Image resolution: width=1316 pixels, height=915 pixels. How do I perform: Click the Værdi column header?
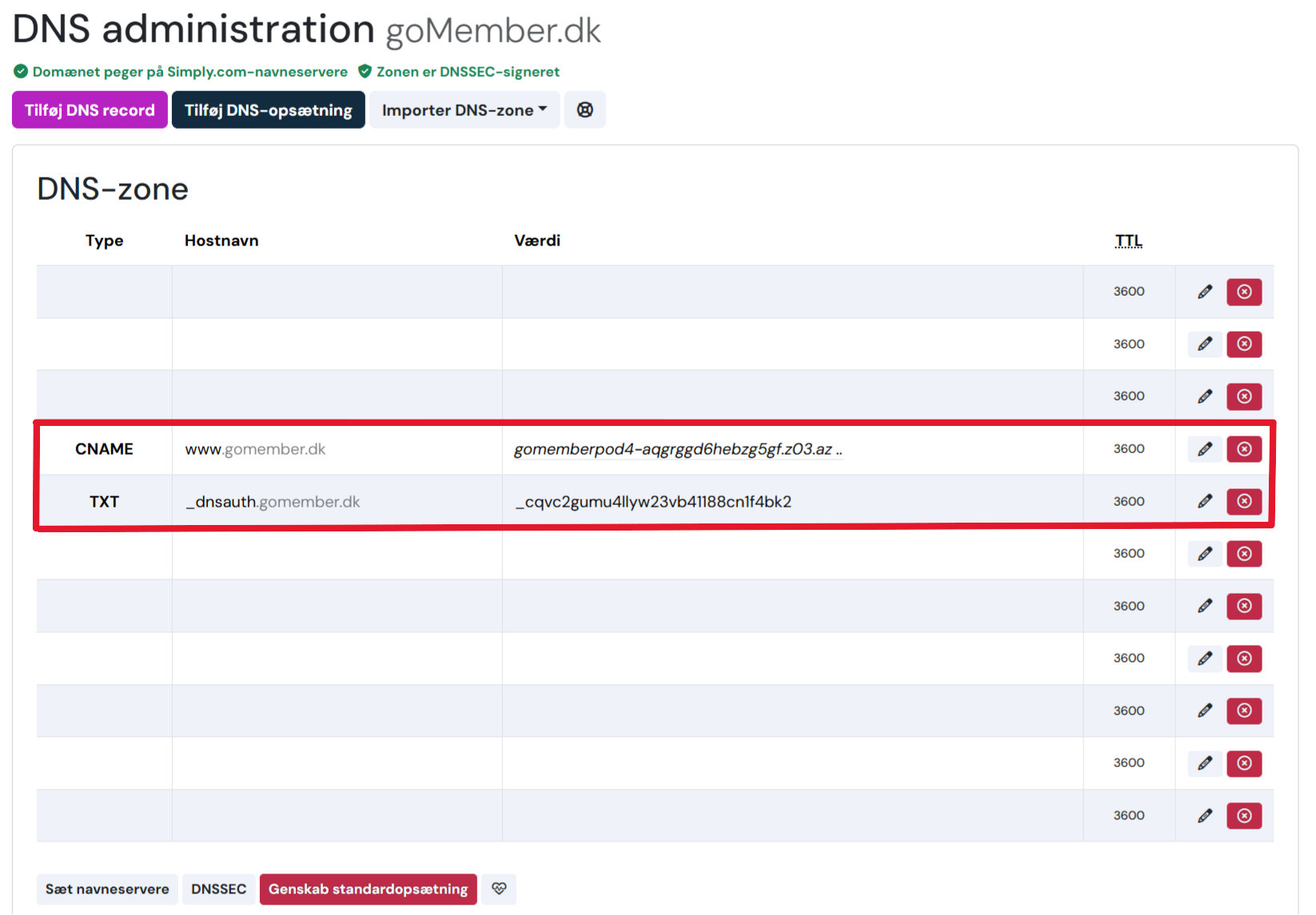[x=537, y=241]
